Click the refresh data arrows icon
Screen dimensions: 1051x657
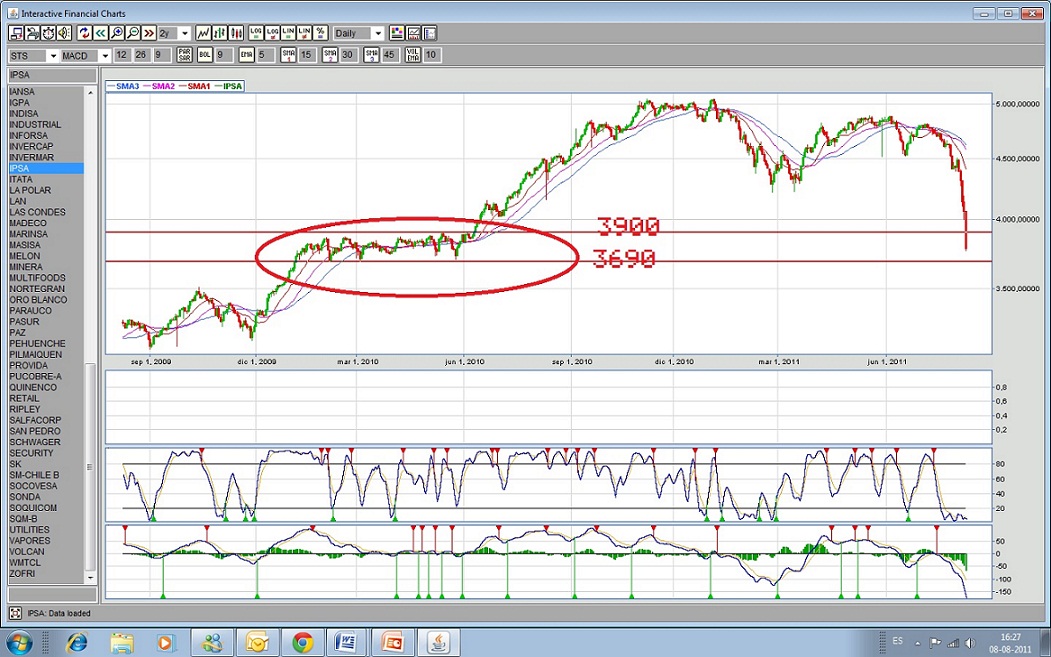point(84,33)
